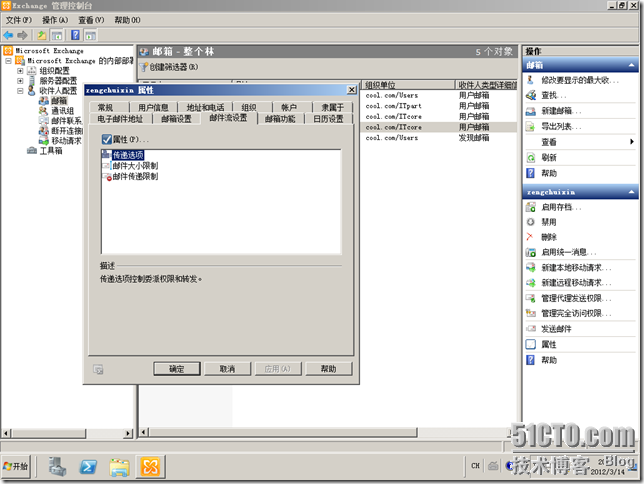Click 导出列表 in the actions pane
Screen dimensions: 644x484
pyautogui.click(x=560, y=127)
